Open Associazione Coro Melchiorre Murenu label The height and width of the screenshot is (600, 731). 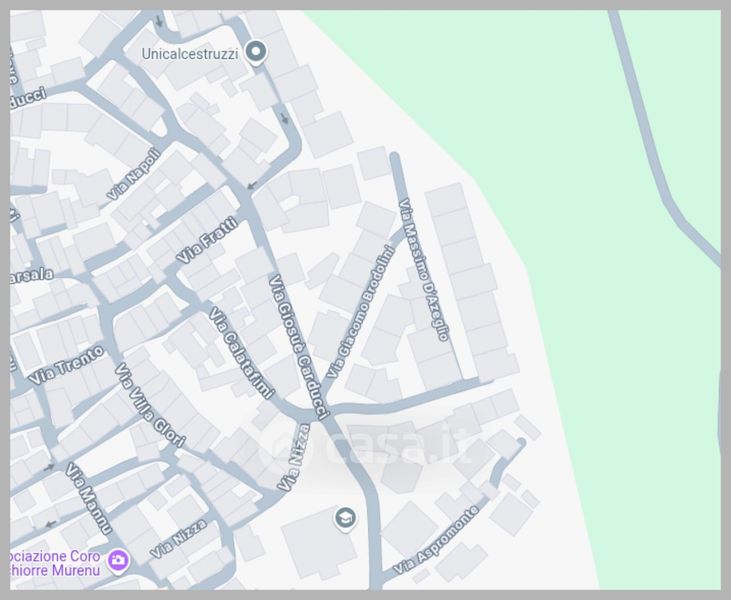pos(55,563)
